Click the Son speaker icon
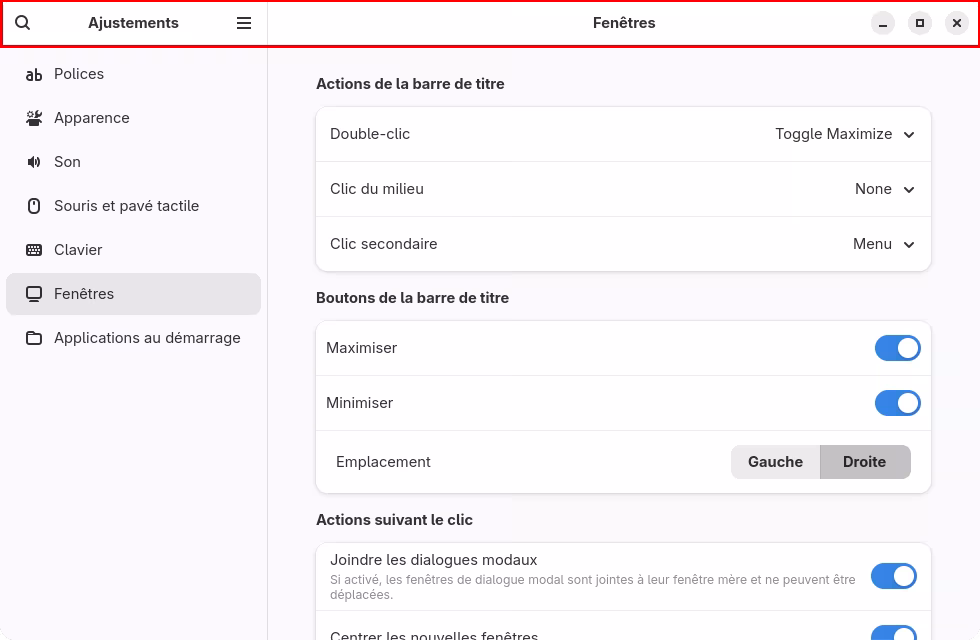Screen dimensions: 980x640 [x=34, y=162]
